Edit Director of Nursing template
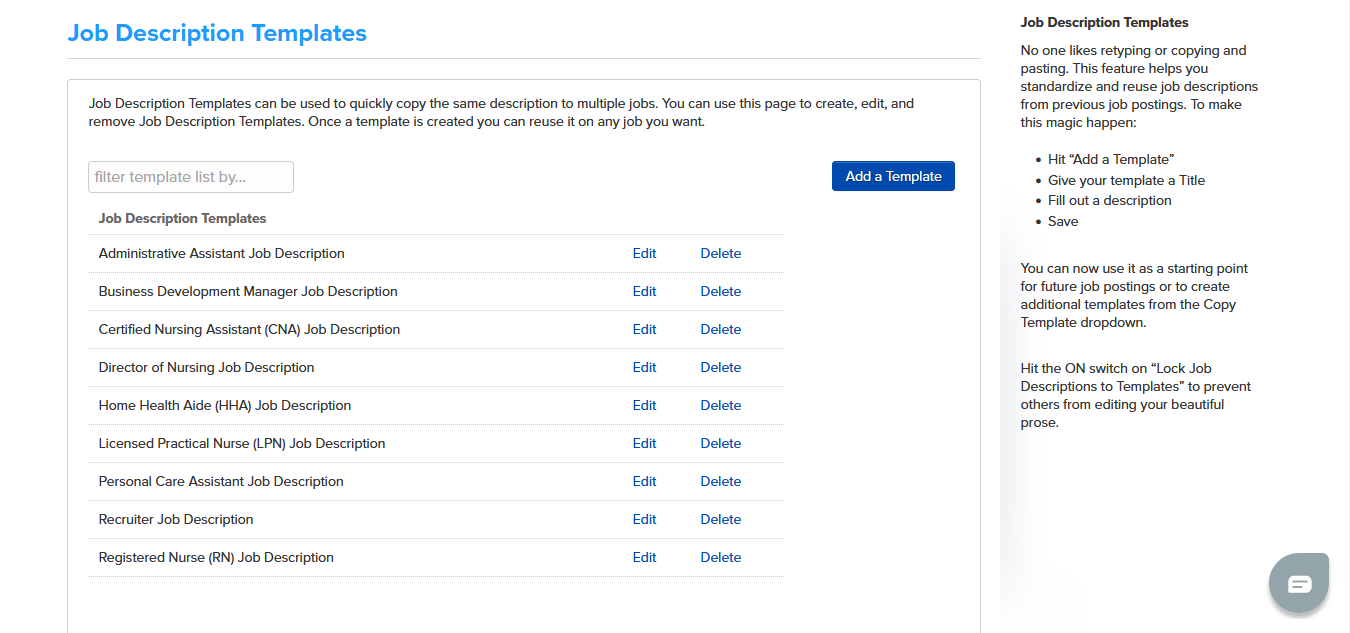The image size is (1350, 633). pyautogui.click(x=644, y=368)
